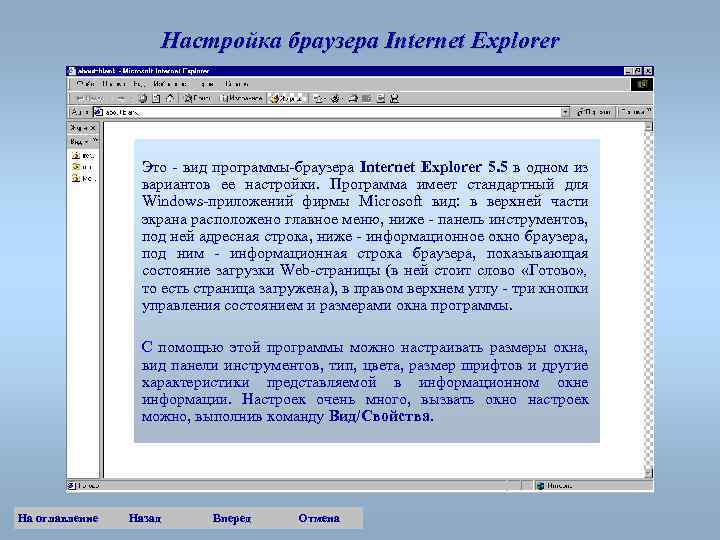This screenshot has height=540, width=720.
Task: Click the Ссылки (Links) bar label
Action: click(632, 112)
